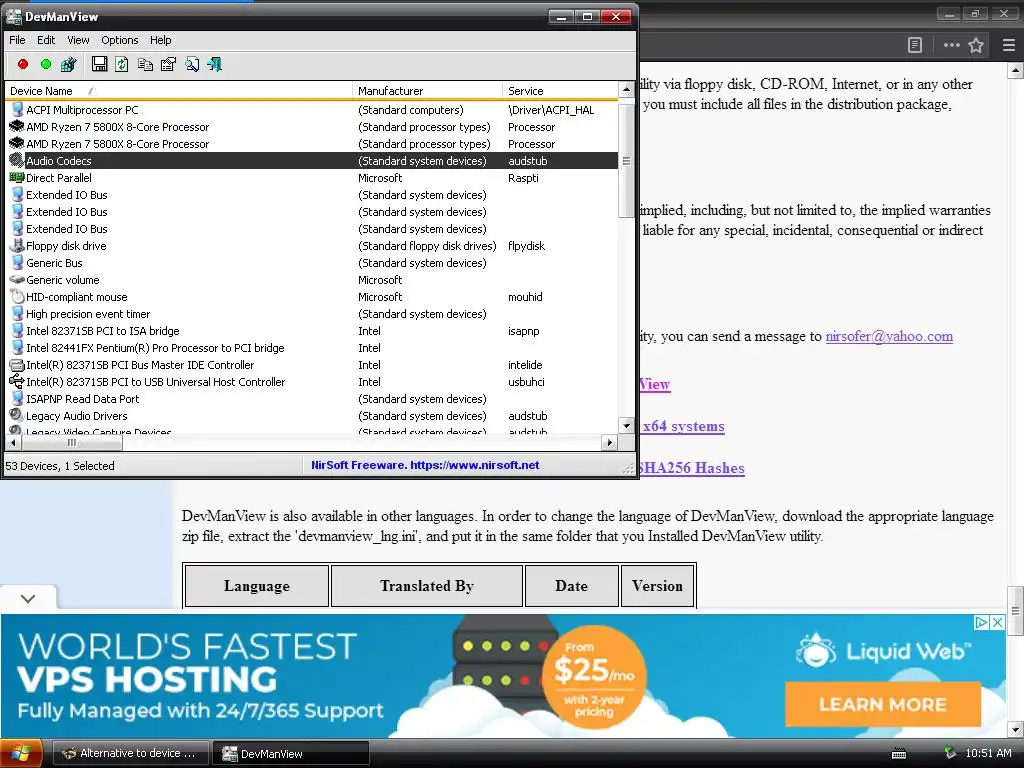Click USB icon of Universal Host Controller row
Image resolution: width=1024 pixels, height=768 pixels.
pos(17,381)
